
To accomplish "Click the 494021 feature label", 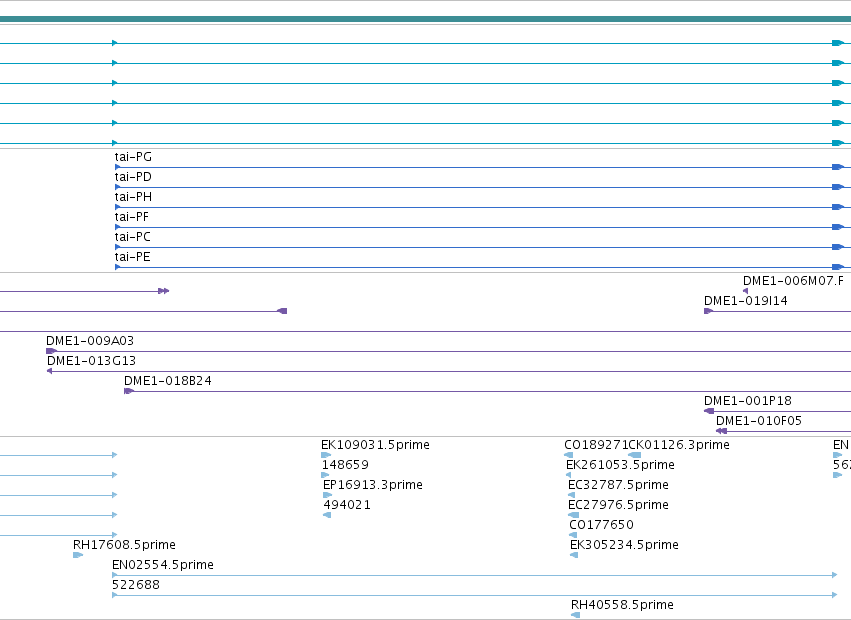I will pyautogui.click(x=347, y=505).
